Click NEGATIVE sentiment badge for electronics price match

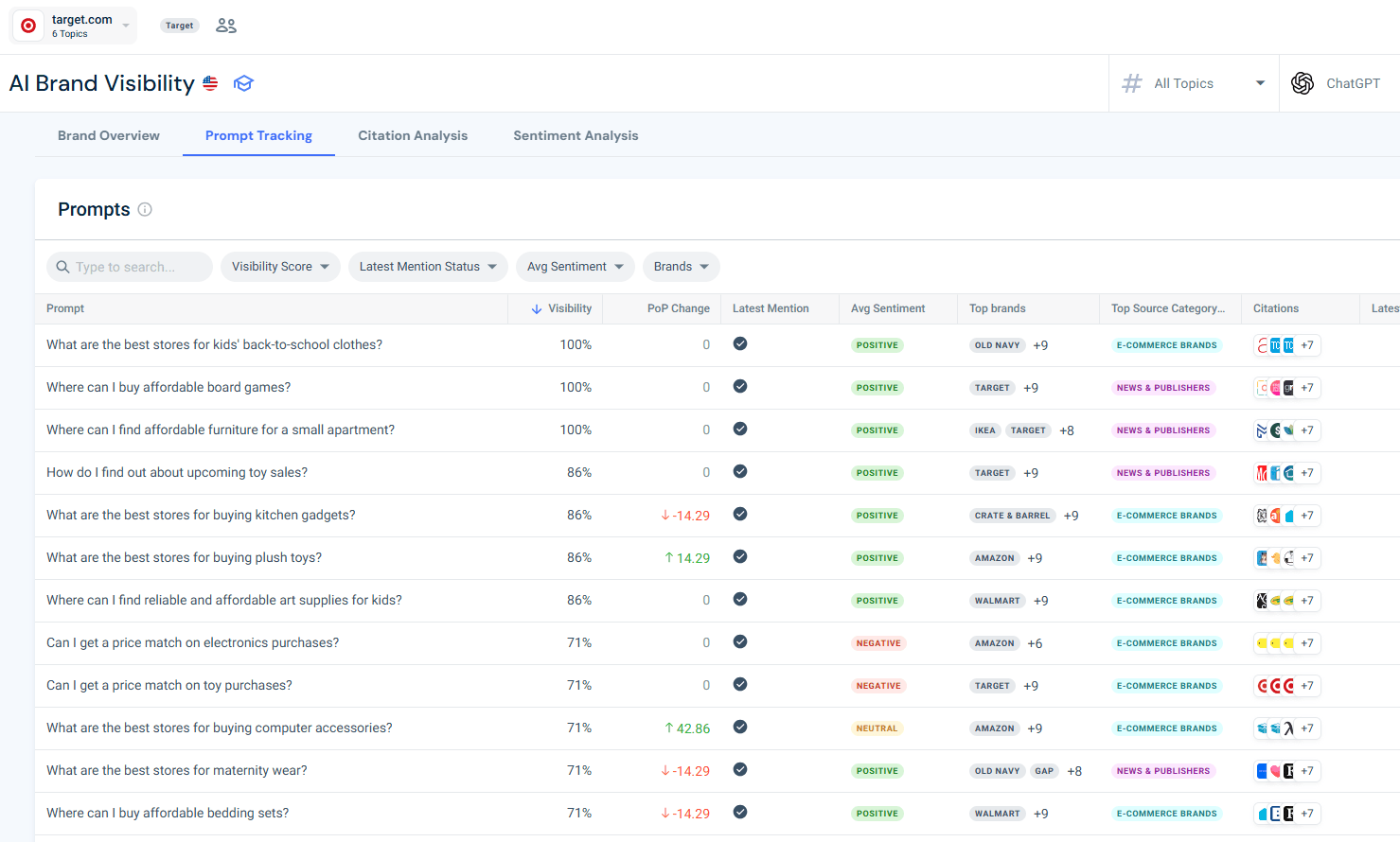tap(878, 643)
